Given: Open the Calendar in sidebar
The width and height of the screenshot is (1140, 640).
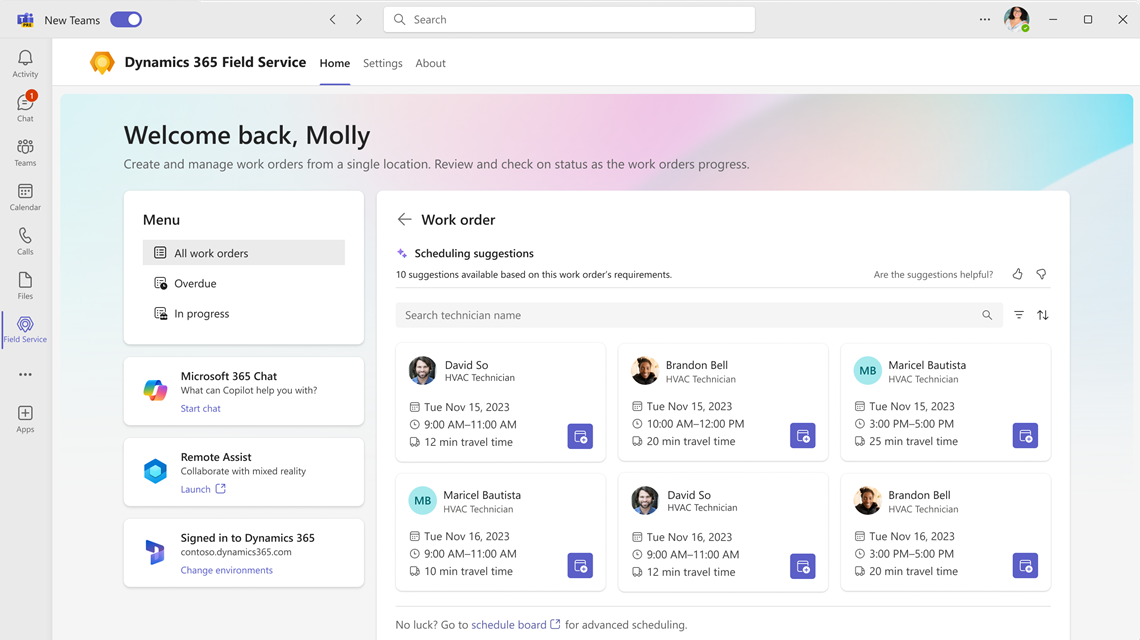Looking at the screenshot, I should [x=25, y=196].
